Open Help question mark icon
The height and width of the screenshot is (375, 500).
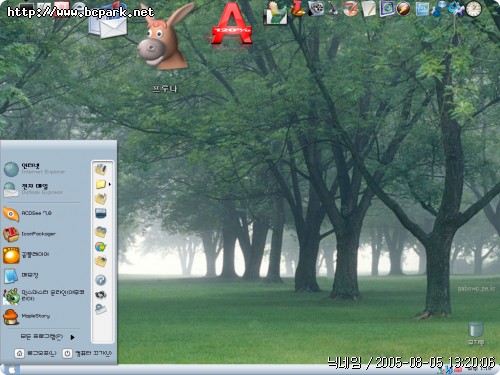(x=100, y=280)
